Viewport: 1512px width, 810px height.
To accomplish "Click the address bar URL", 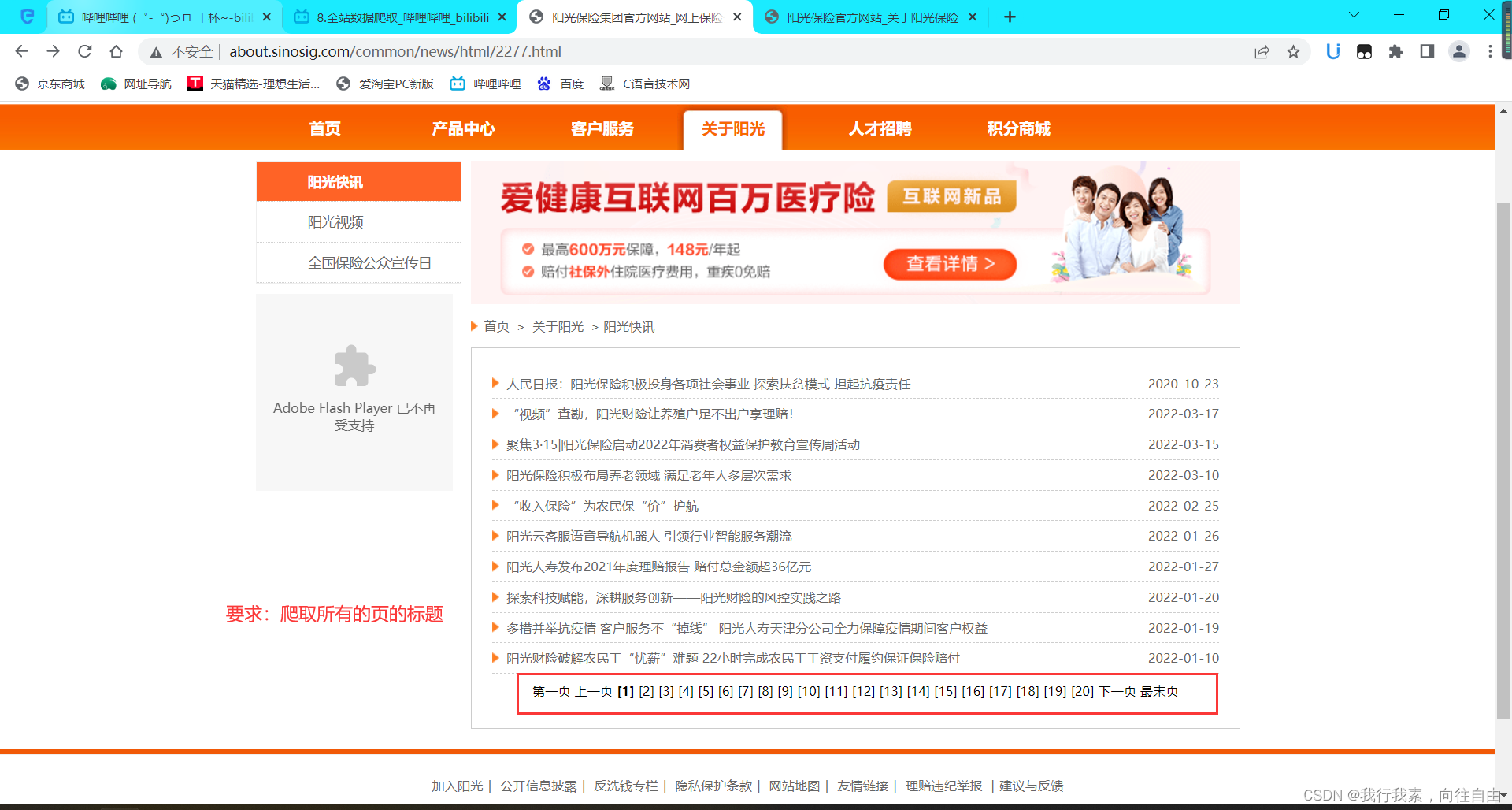I will [395, 51].
